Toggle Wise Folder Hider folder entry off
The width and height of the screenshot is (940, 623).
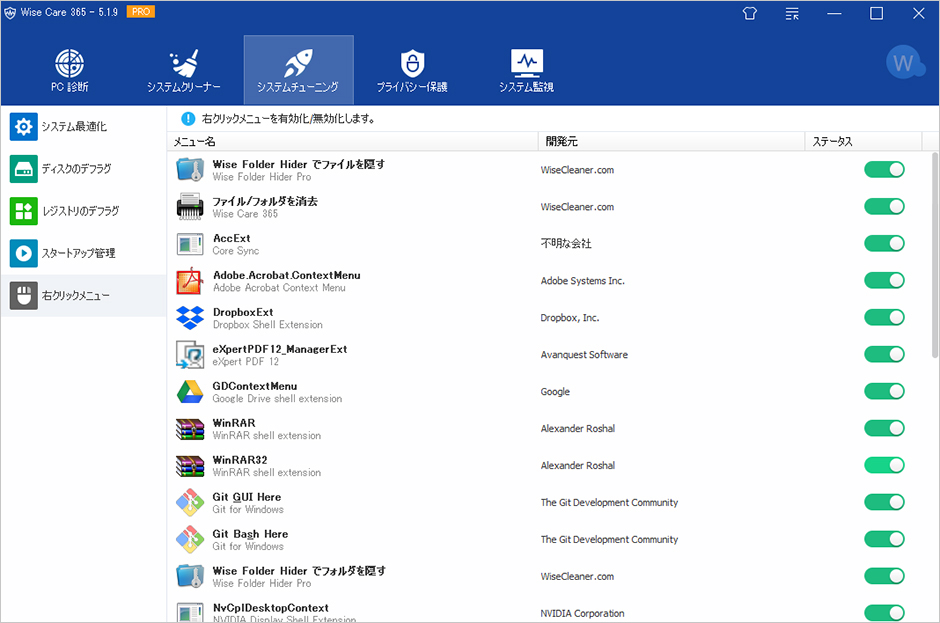pos(884,576)
